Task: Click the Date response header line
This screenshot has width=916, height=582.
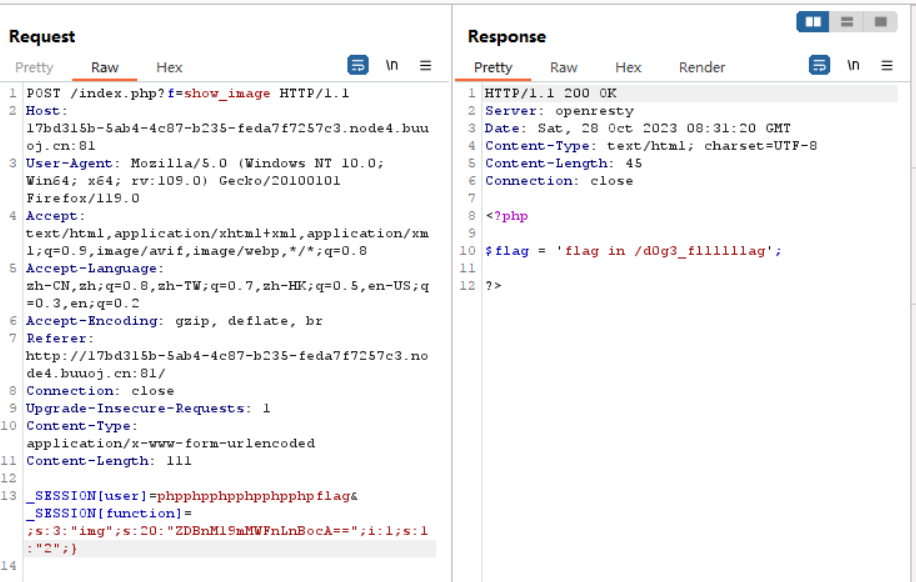Action: [637, 129]
